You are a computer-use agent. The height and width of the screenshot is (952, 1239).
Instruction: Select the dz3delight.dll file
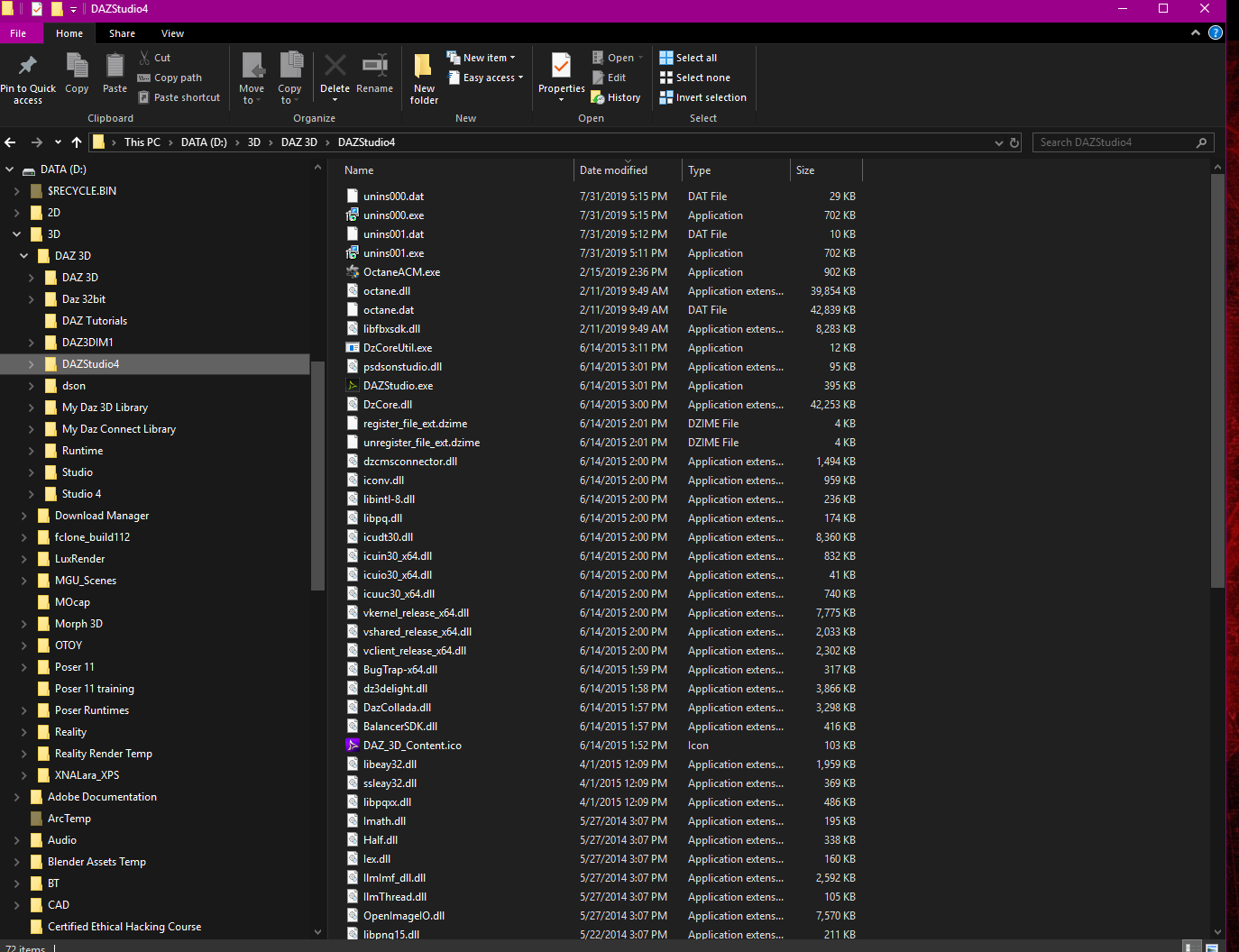395,689
